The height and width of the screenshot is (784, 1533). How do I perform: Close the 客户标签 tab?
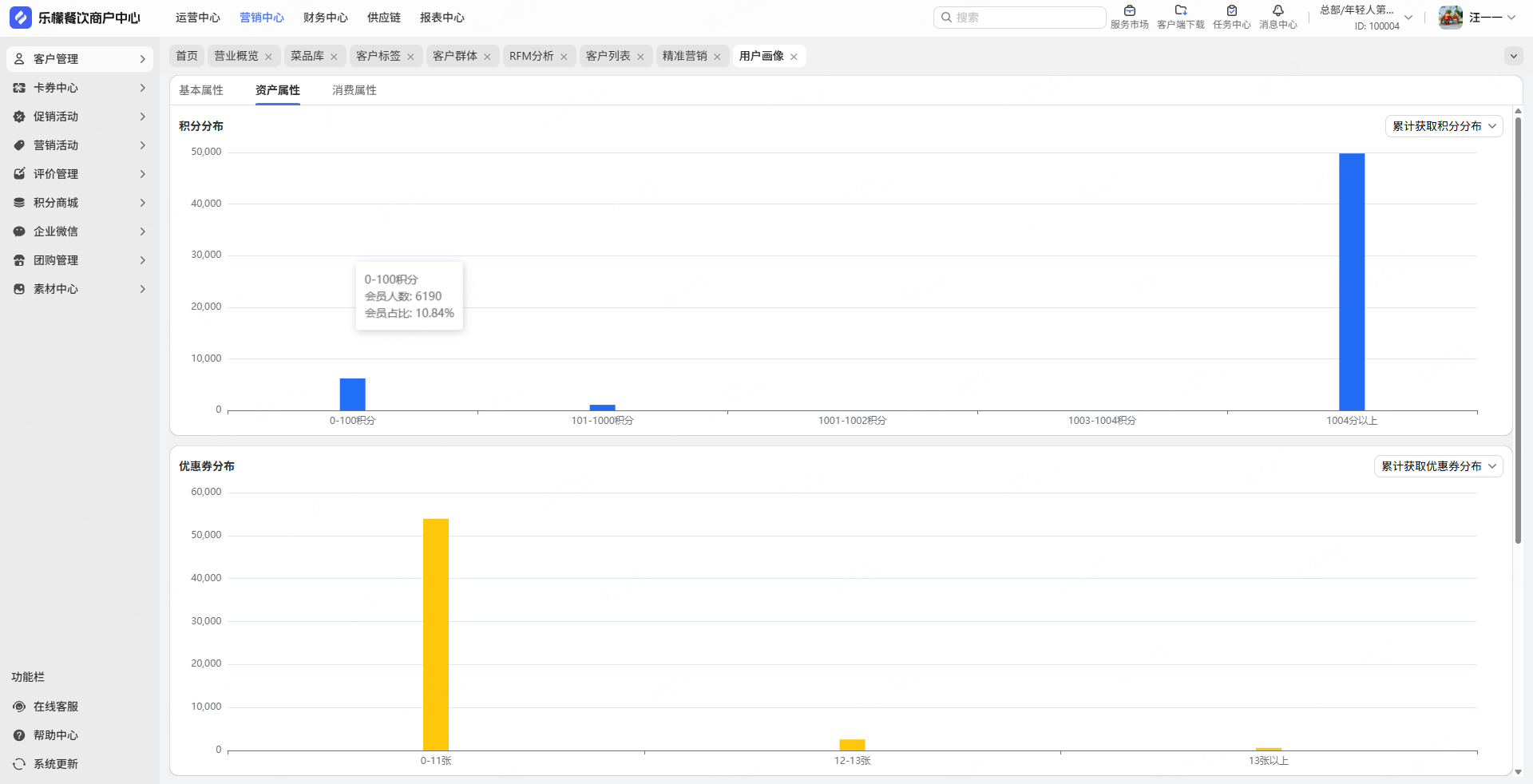tap(410, 57)
